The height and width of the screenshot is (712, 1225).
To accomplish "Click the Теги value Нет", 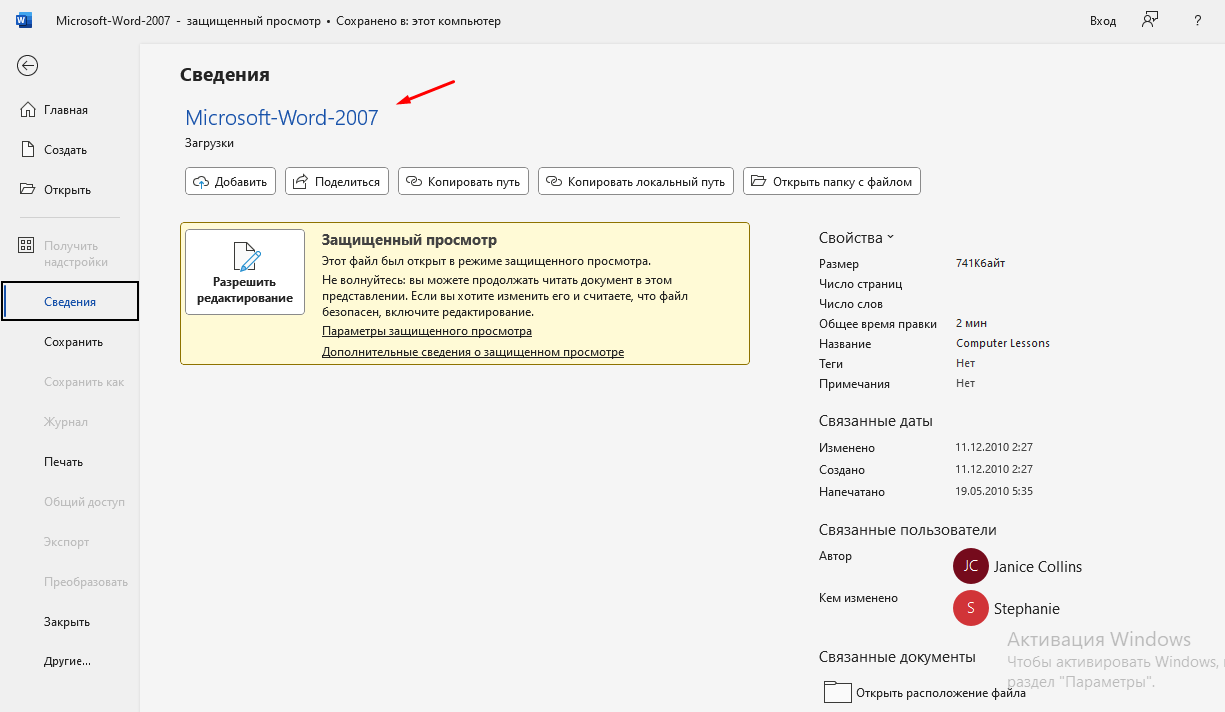I will pyautogui.click(x=965, y=363).
